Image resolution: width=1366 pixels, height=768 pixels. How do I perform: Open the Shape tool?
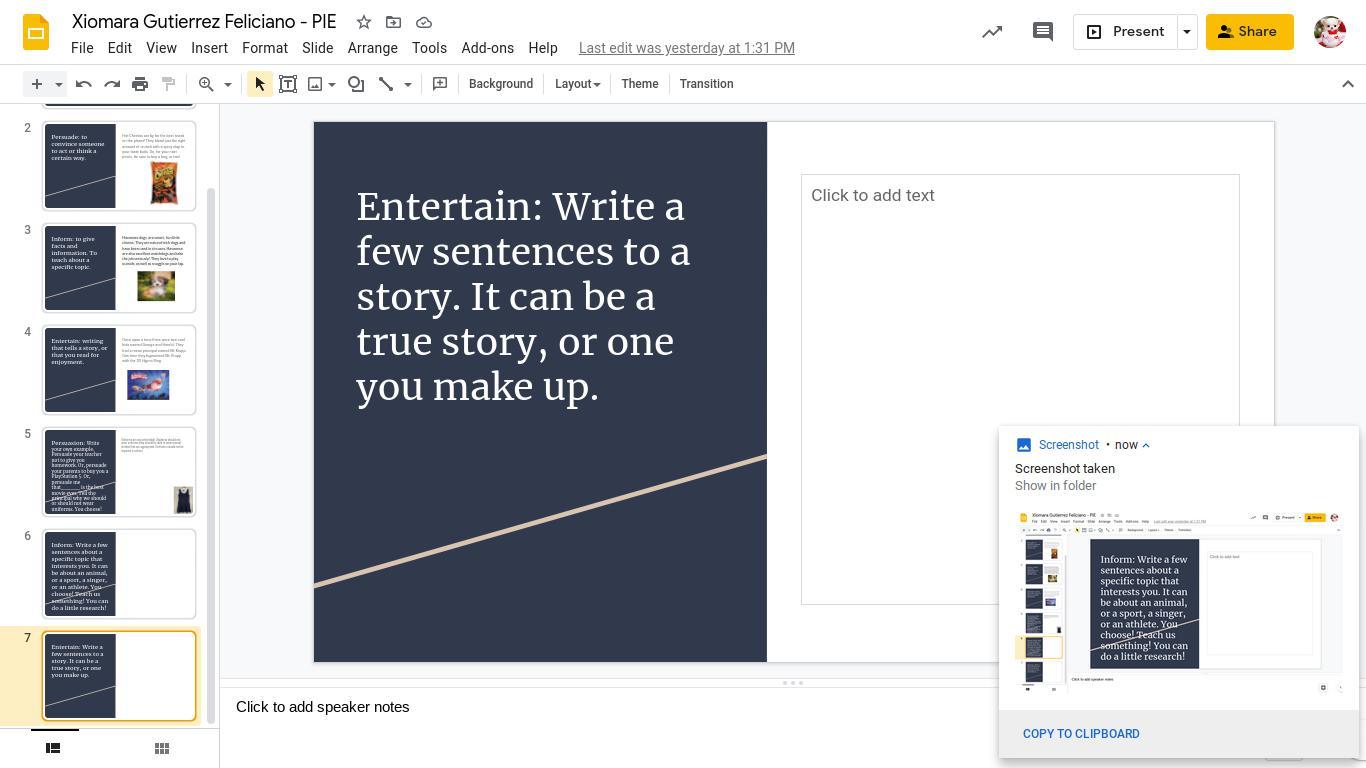[356, 84]
